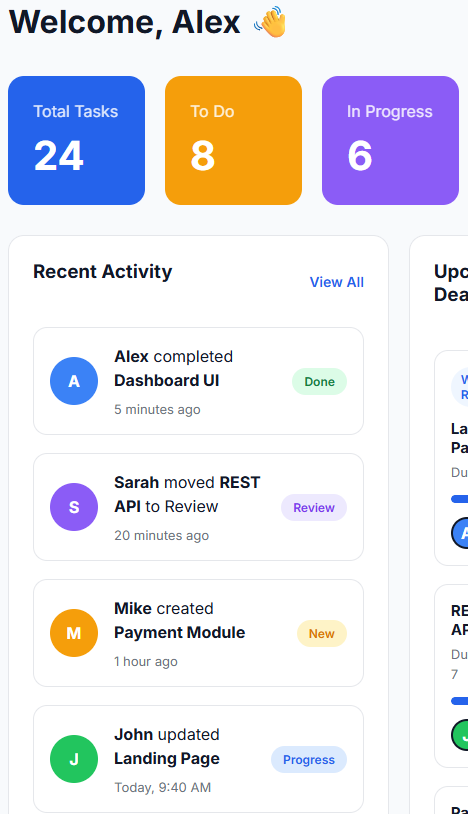Click the Recent Activity heading
Screen dimensions: 468x814
point(103,272)
